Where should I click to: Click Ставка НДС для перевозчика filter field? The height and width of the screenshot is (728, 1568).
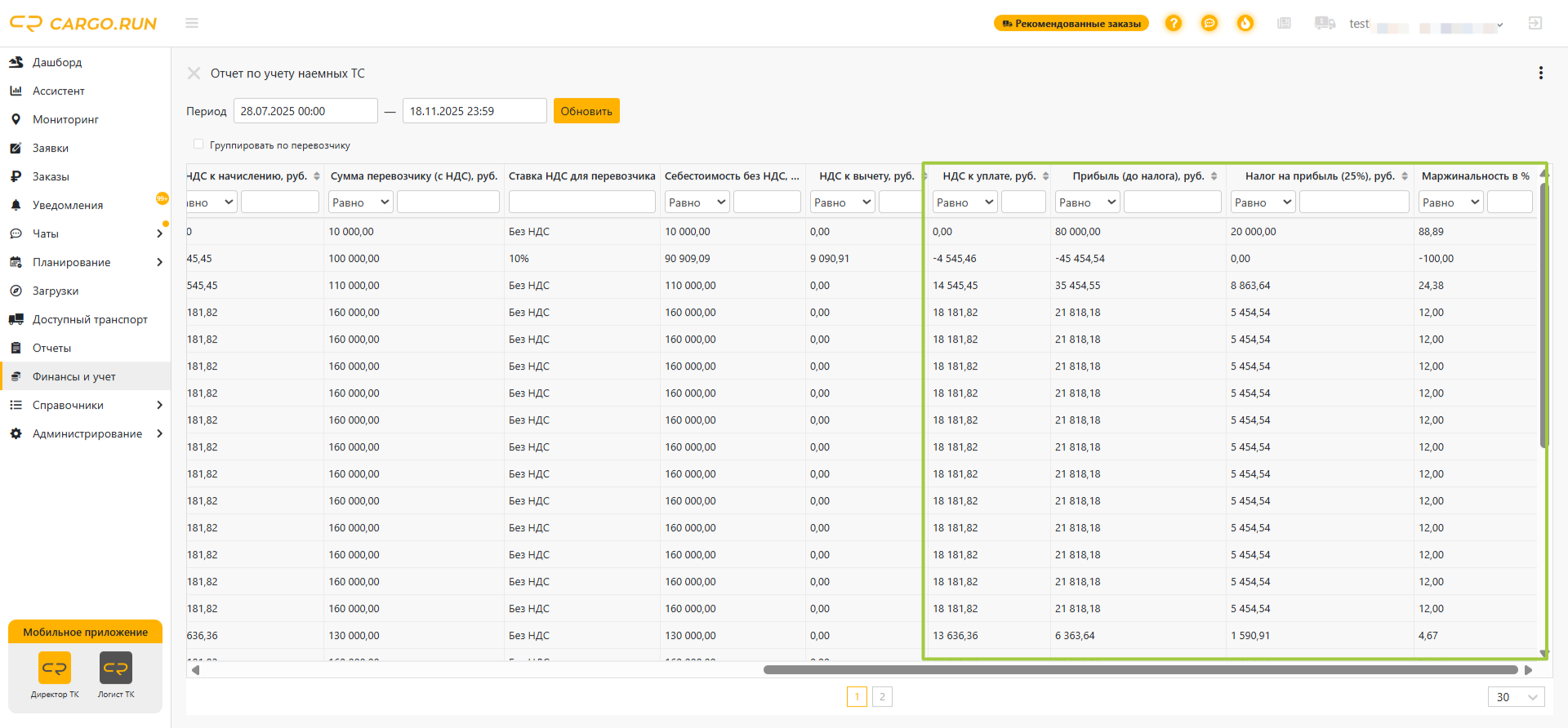click(581, 202)
